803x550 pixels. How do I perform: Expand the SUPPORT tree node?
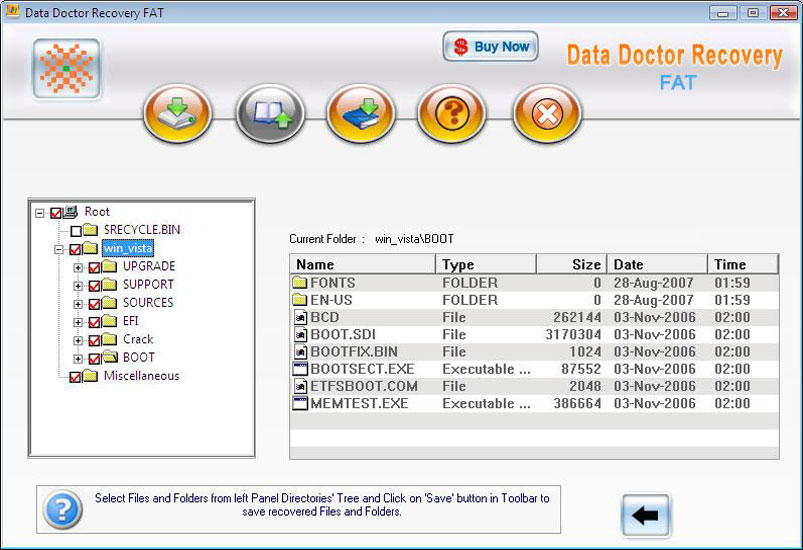(x=78, y=286)
